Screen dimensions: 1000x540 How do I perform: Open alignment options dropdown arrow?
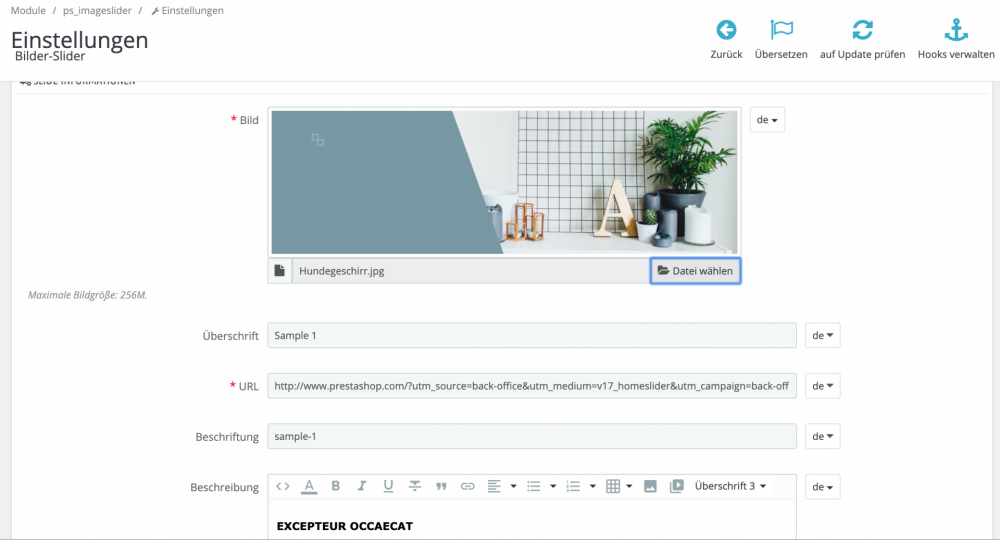513,486
